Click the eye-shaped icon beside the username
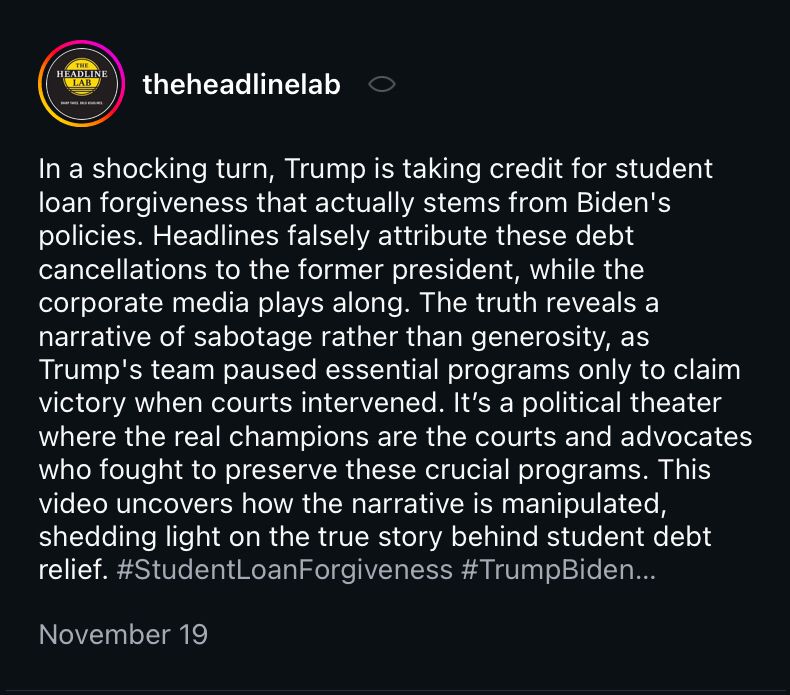This screenshot has width=790, height=695. 381,84
